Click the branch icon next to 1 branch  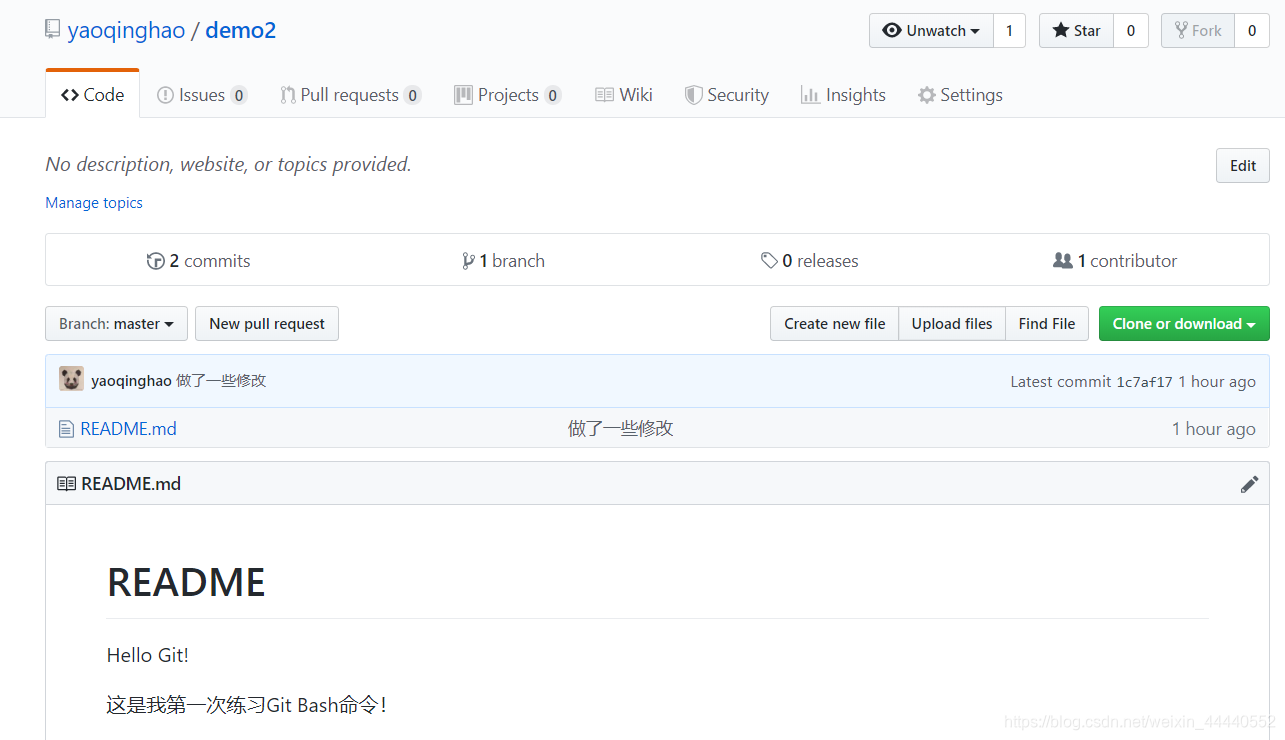coord(468,261)
